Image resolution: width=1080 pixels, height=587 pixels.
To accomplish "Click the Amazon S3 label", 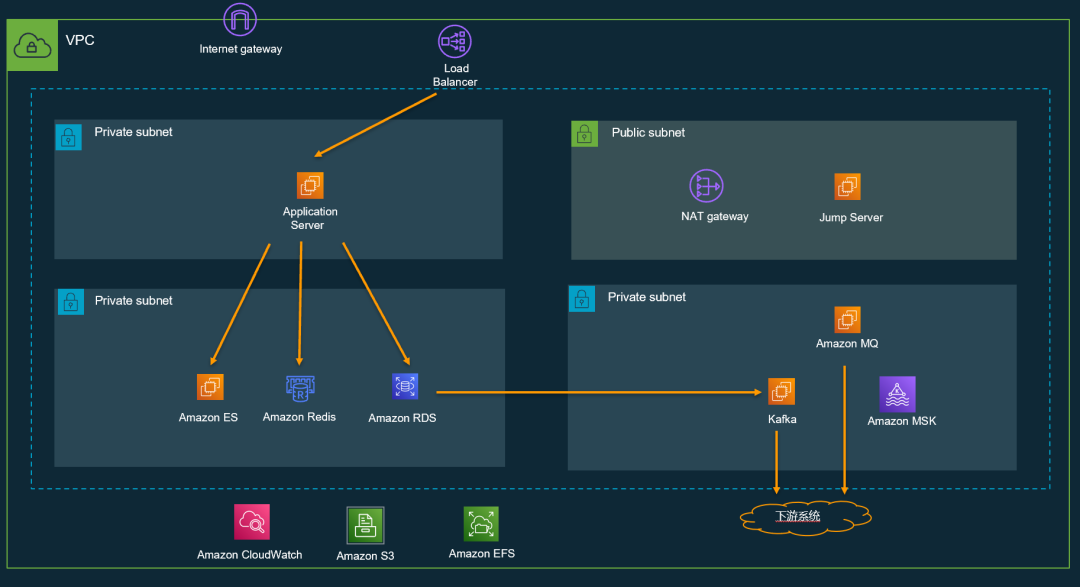I will click(365, 556).
